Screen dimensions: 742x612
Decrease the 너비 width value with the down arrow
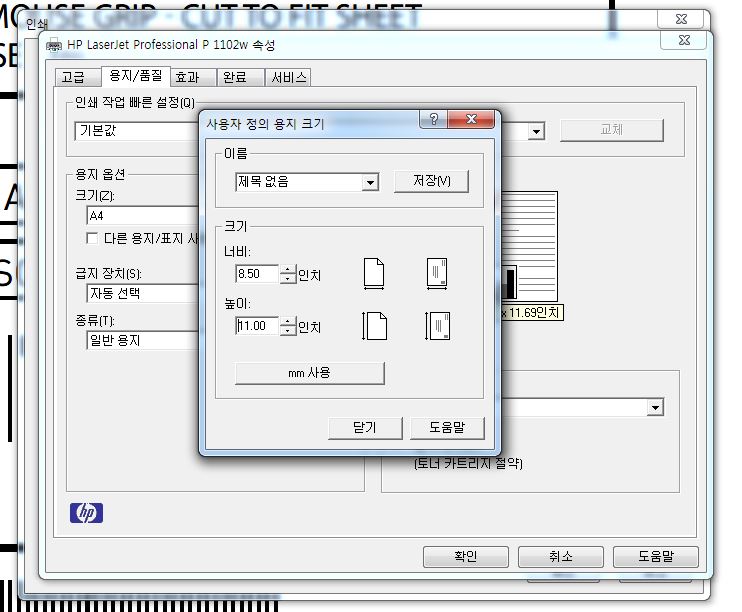(x=288, y=279)
